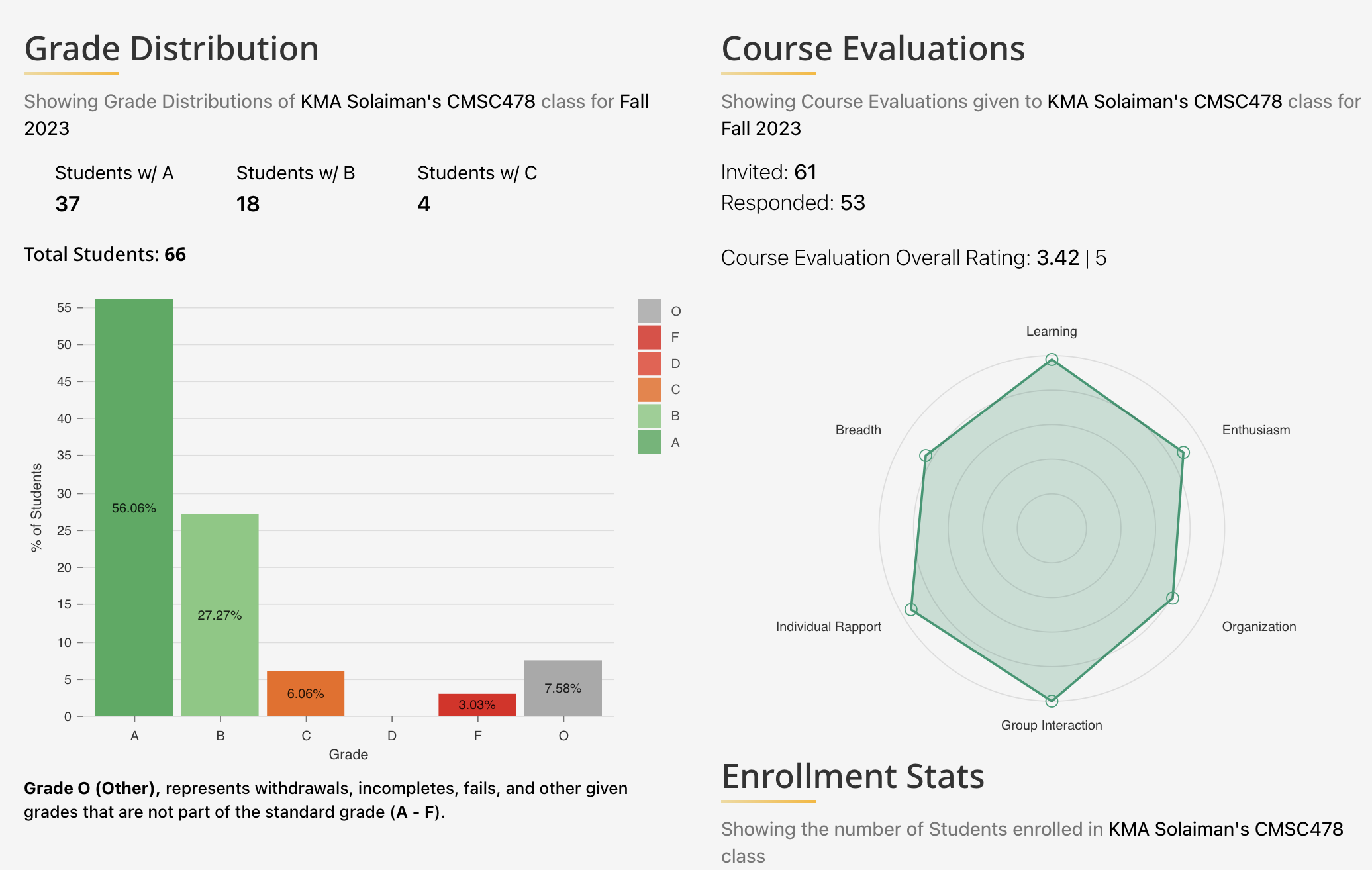1372x870 pixels.
Task: Select the C grade bar at 6.06%
Action: click(305, 694)
